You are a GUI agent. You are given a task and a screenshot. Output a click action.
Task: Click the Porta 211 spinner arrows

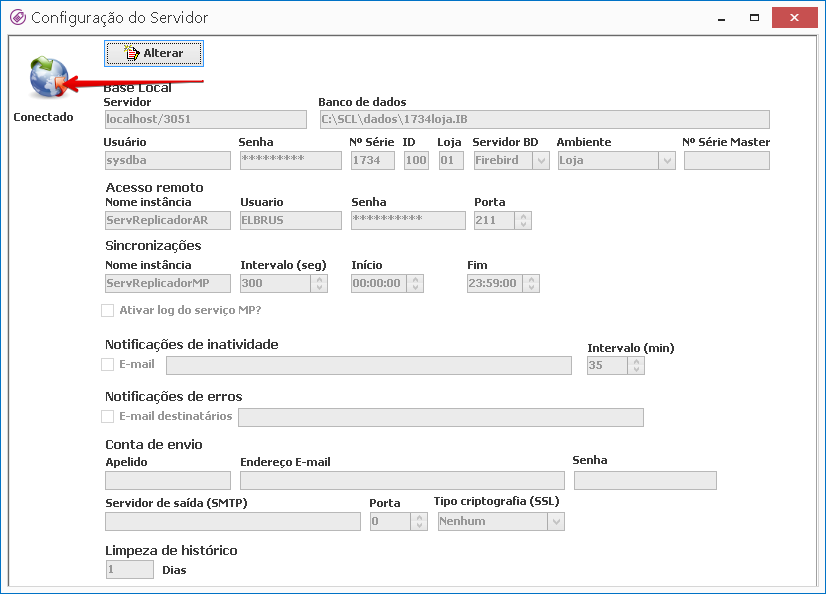523,221
